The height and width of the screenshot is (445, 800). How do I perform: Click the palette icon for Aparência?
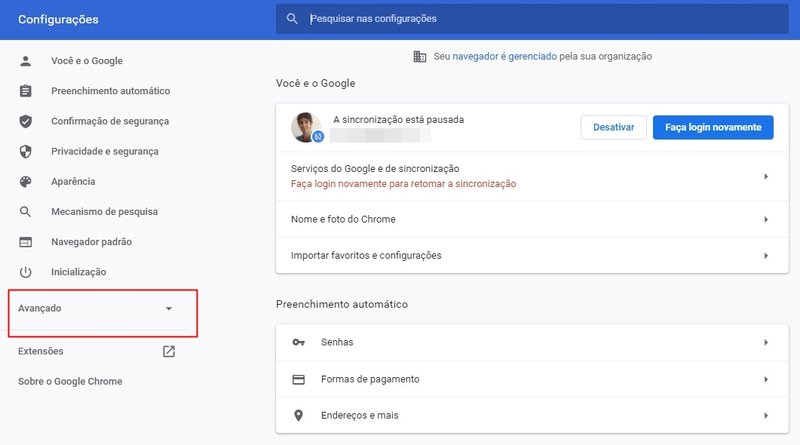[26, 181]
